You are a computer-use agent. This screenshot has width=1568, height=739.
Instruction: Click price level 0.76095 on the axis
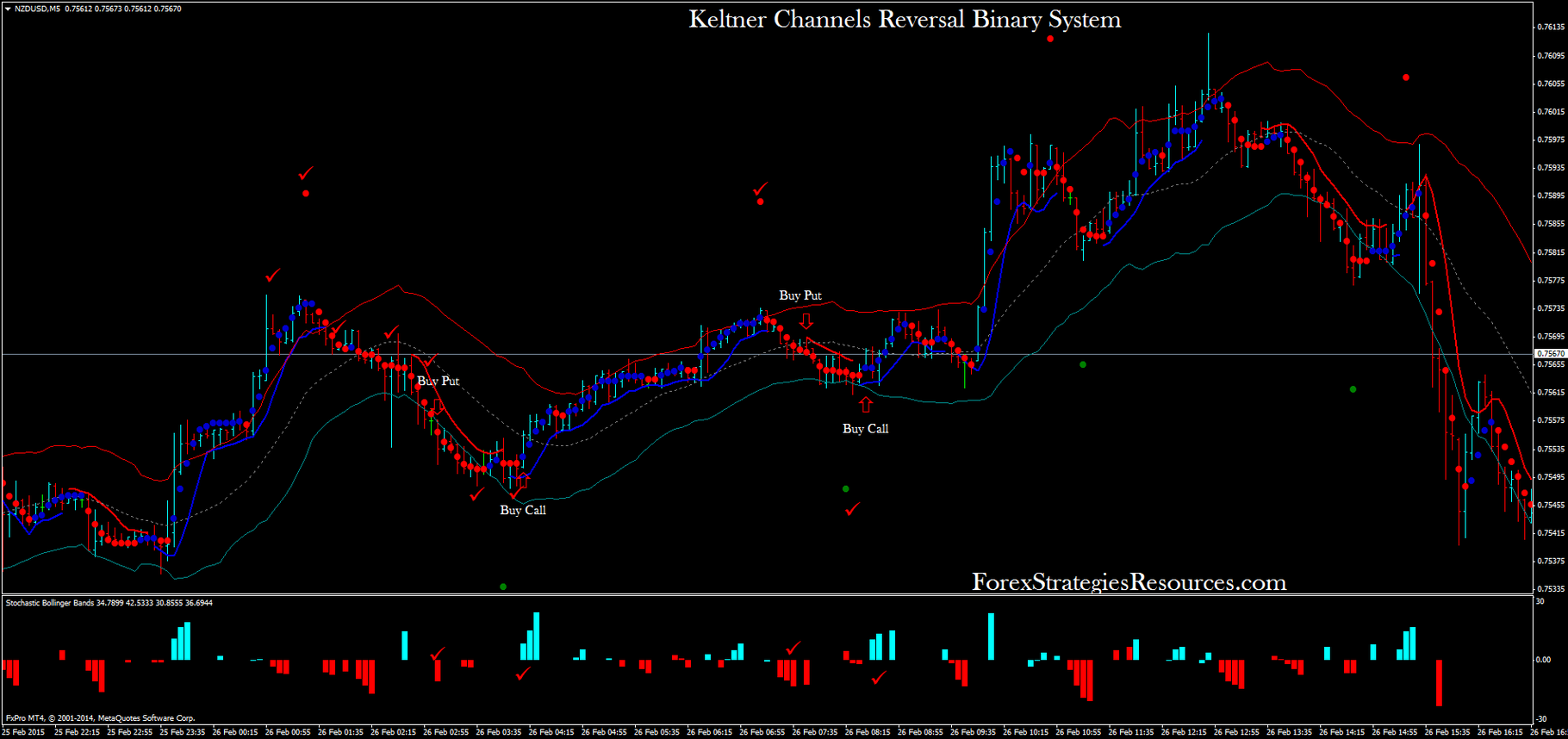(1551, 56)
